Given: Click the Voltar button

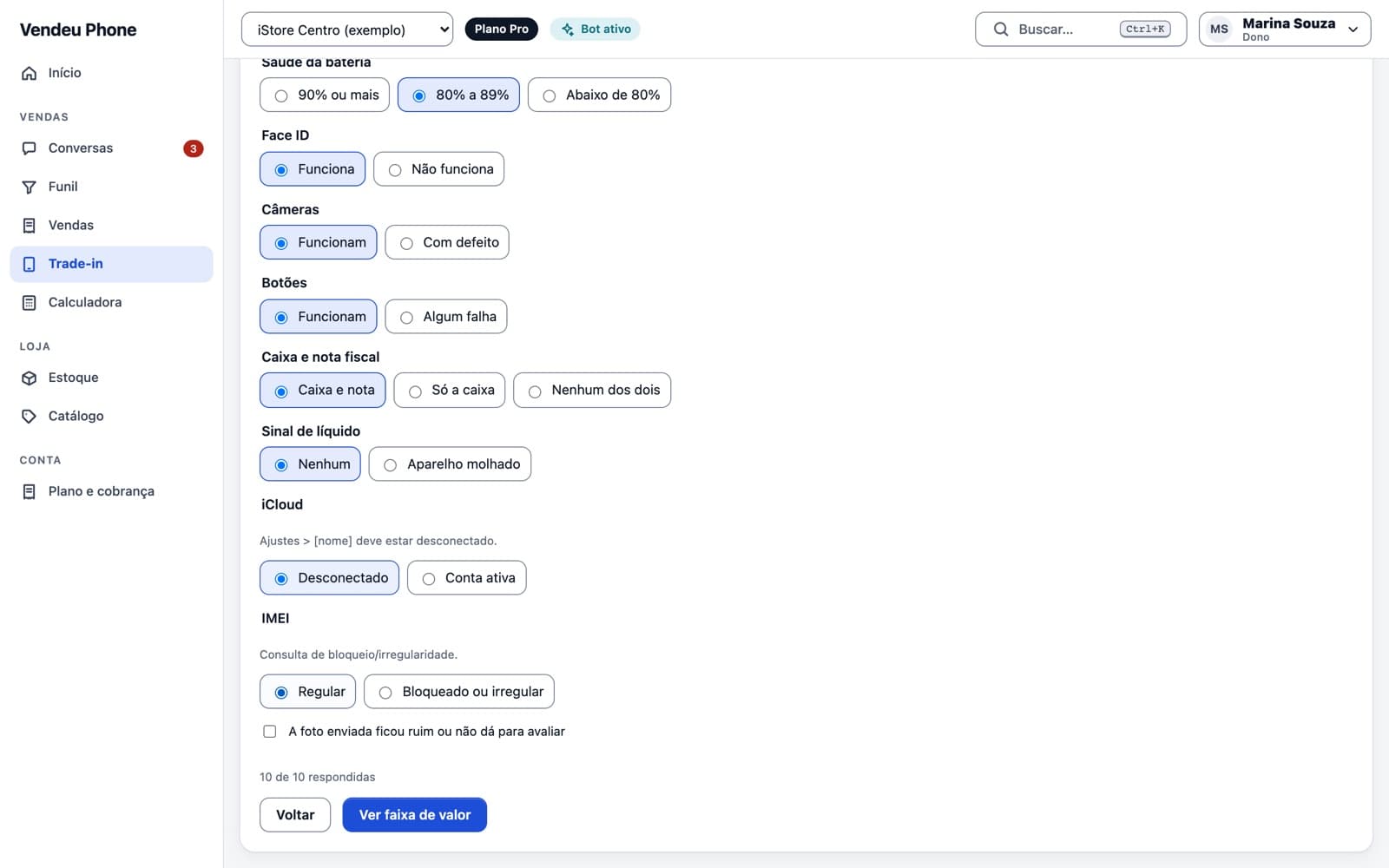Looking at the screenshot, I should point(295,815).
